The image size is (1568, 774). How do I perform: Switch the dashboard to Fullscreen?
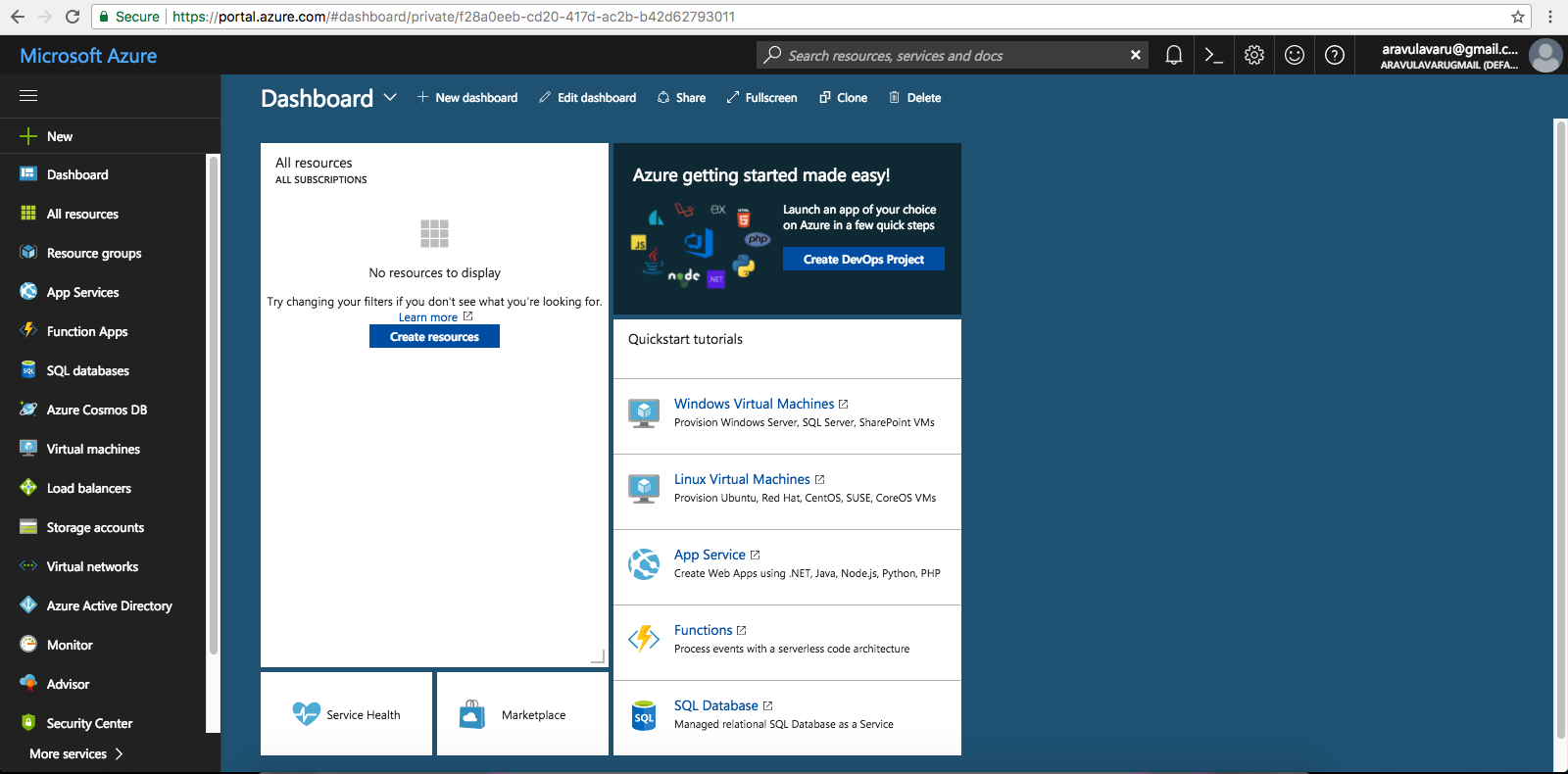click(761, 98)
